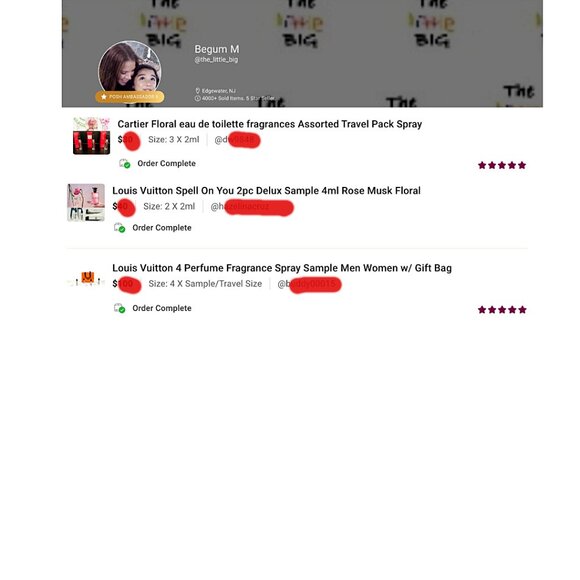Click Order Complete text under Cartier listing
The width and height of the screenshot is (580, 580).
(166, 163)
